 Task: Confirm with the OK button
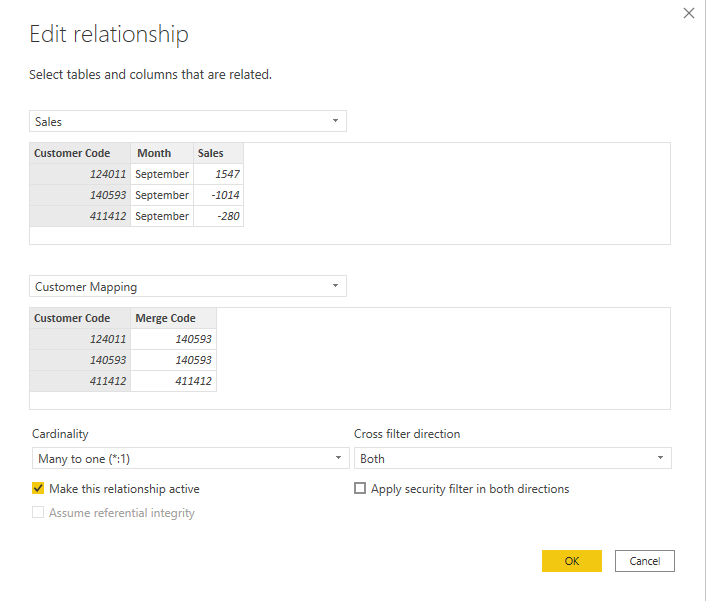[x=571, y=561]
